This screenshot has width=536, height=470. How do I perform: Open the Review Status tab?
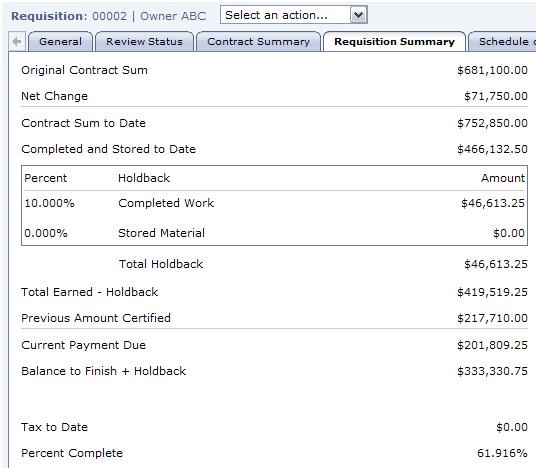144,42
